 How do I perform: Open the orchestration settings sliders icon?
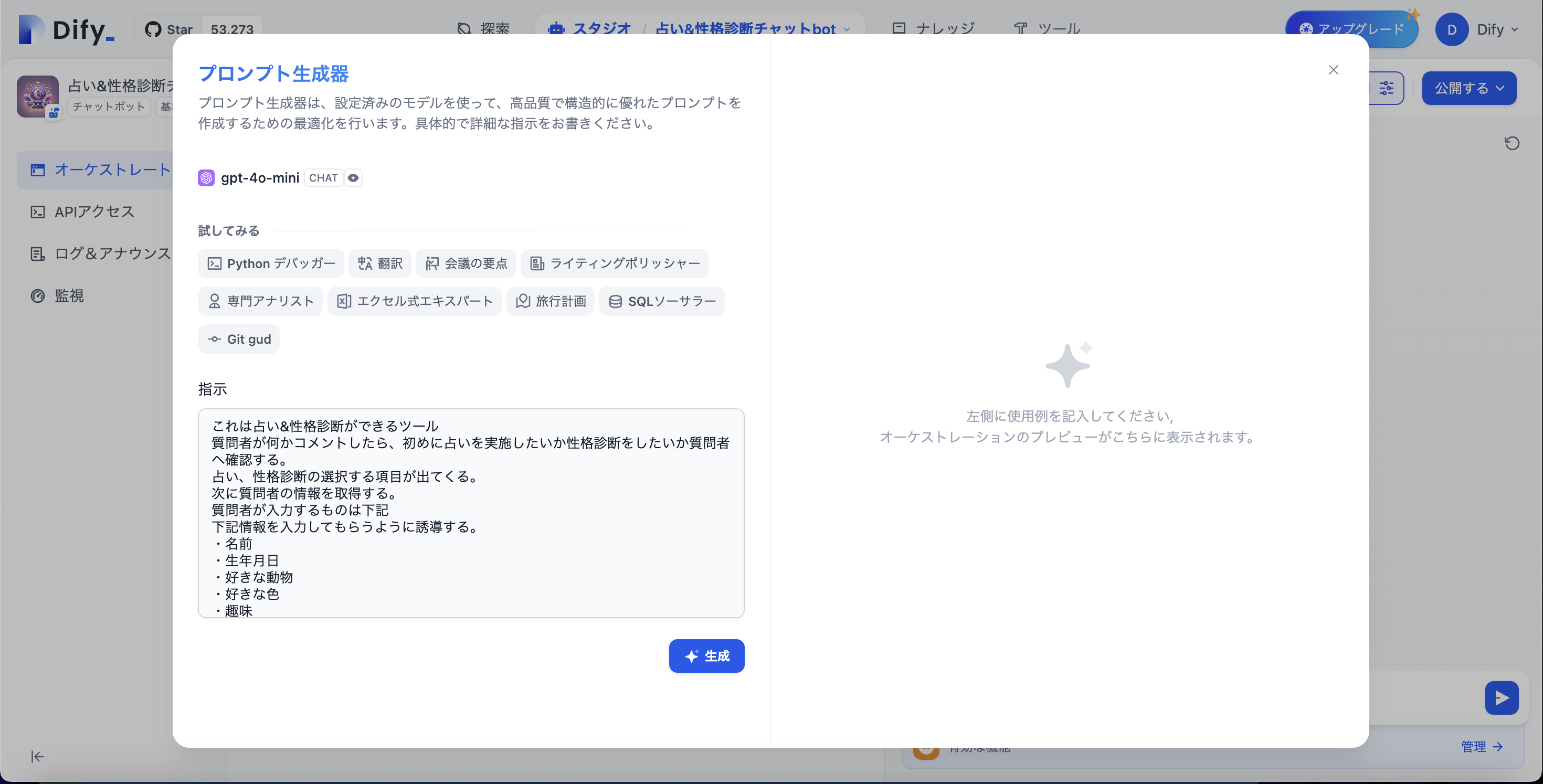(1387, 88)
